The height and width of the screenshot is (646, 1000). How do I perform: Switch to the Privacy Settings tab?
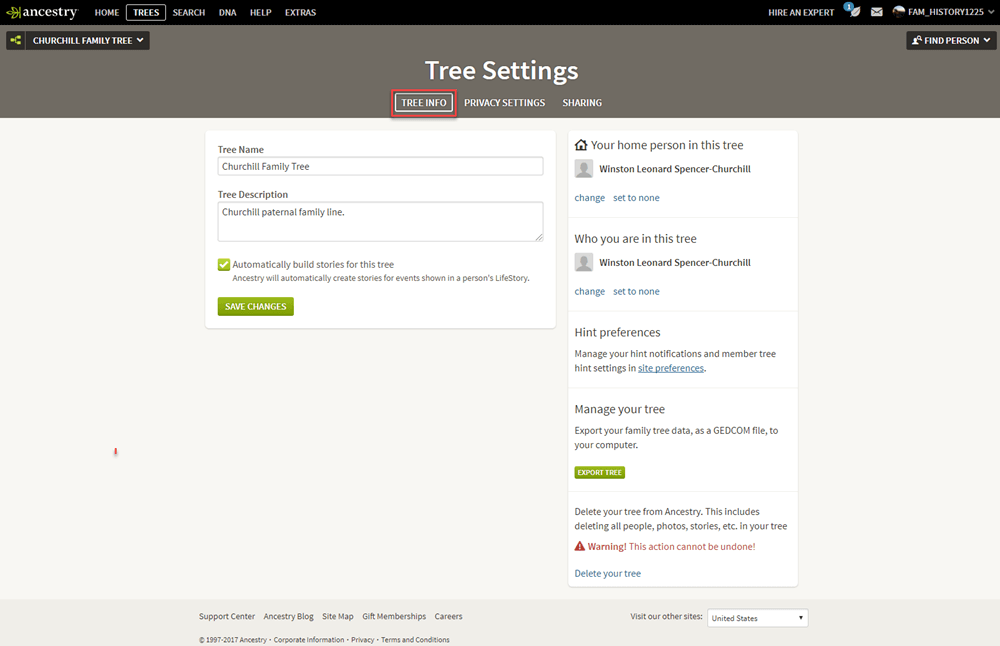(x=504, y=103)
